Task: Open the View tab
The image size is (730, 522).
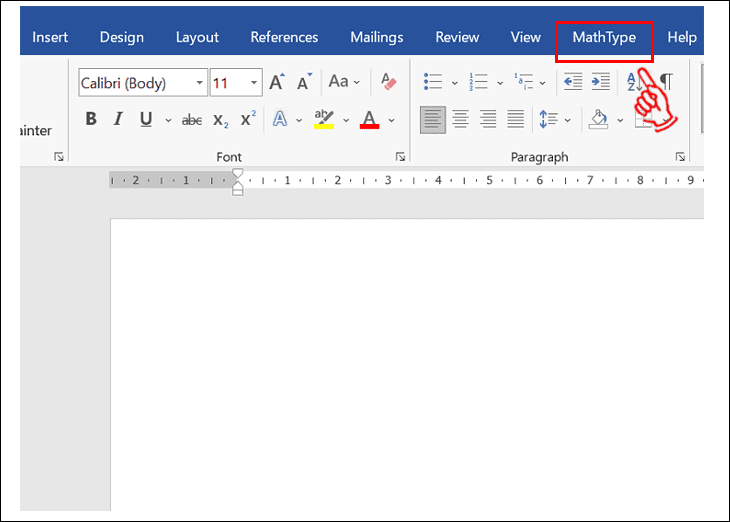Action: (526, 38)
